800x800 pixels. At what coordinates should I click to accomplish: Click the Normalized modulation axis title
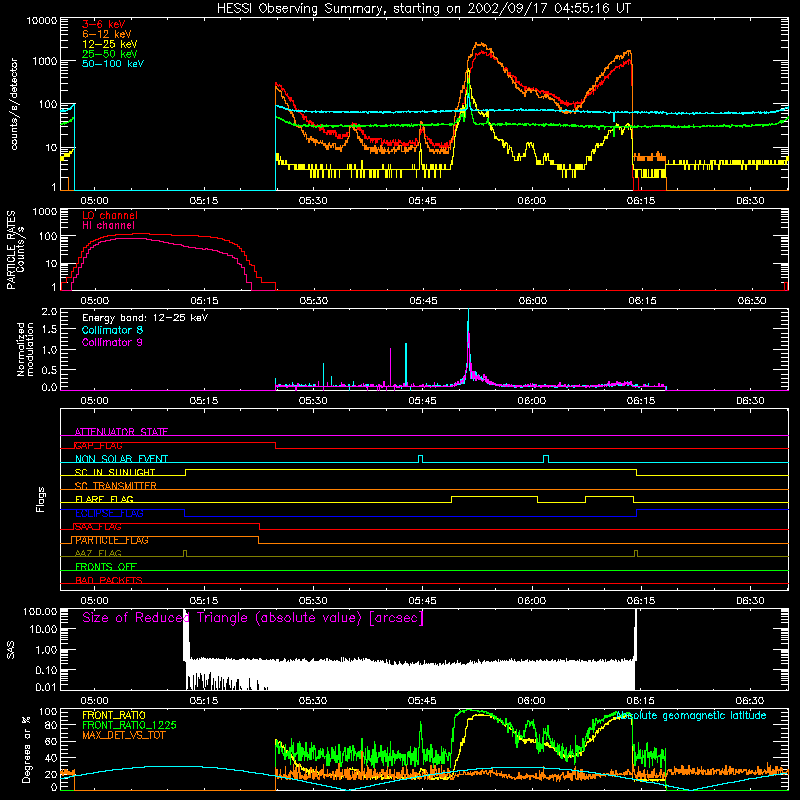24,349
